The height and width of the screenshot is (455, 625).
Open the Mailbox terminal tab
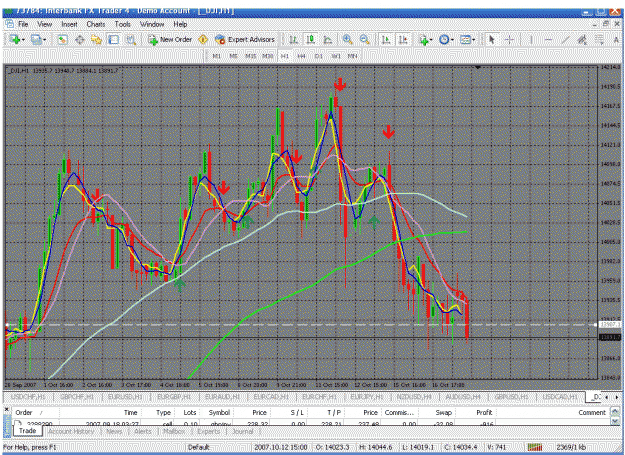point(174,431)
